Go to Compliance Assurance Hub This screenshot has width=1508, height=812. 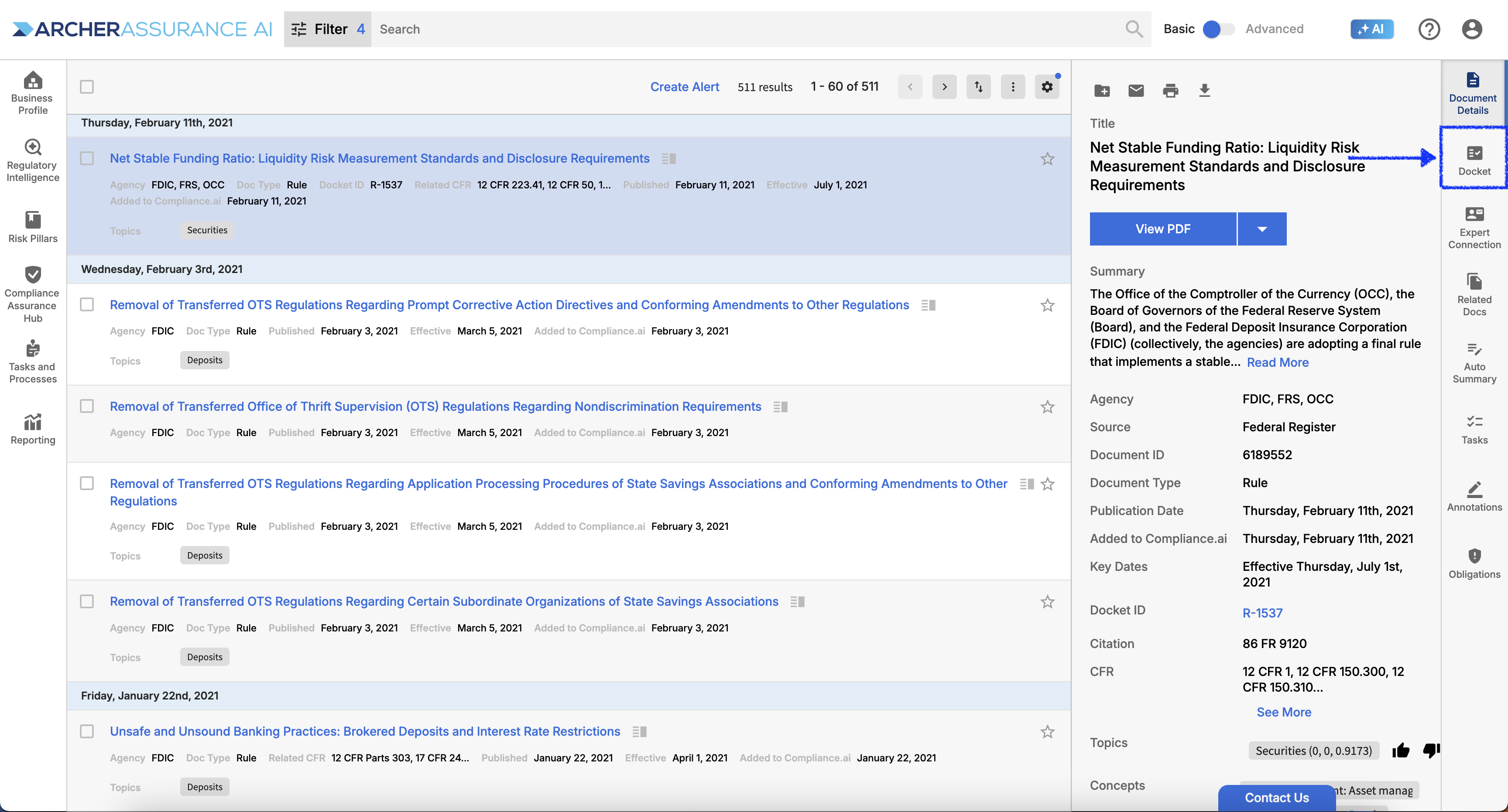click(33, 293)
